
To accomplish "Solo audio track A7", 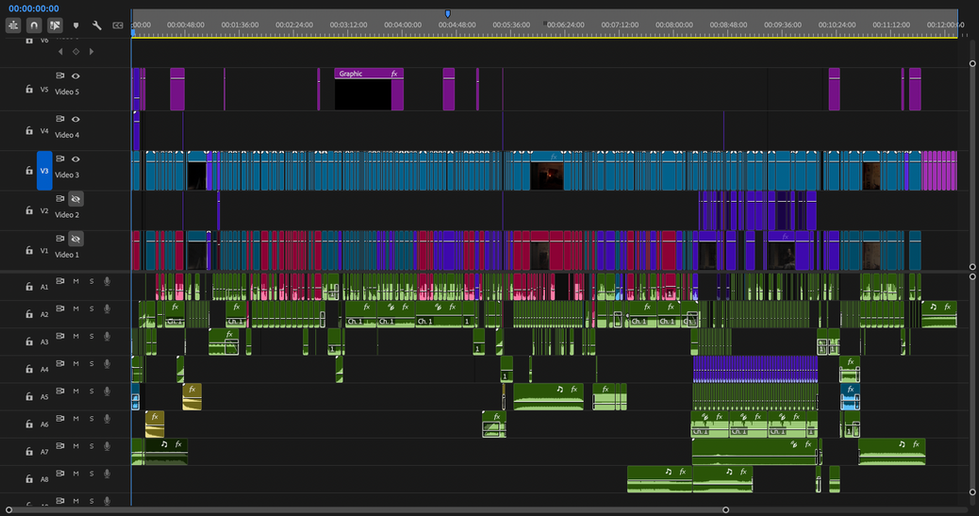I will (91, 447).
